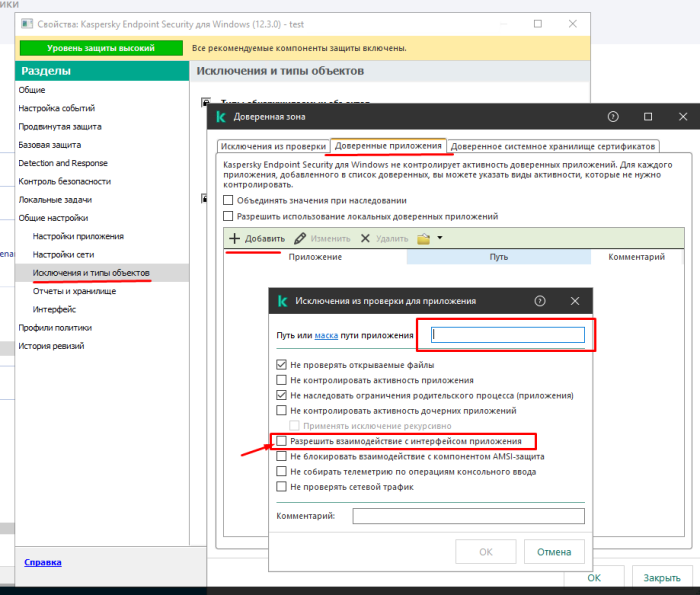The width and height of the screenshot is (700, 595).
Task: Switch to 'Исключения из проверки' tab
Action: (273, 146)
